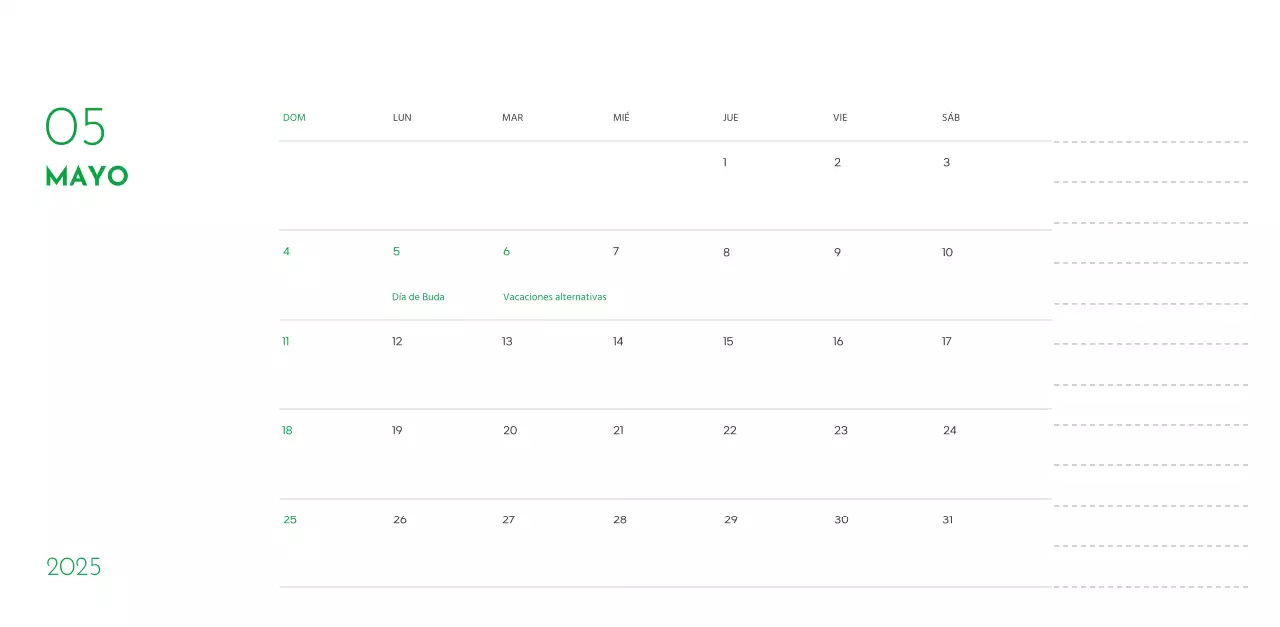Select day 11 in the Sunday column
This screenshot has width=1280, height=627.
tap(286, 341)
